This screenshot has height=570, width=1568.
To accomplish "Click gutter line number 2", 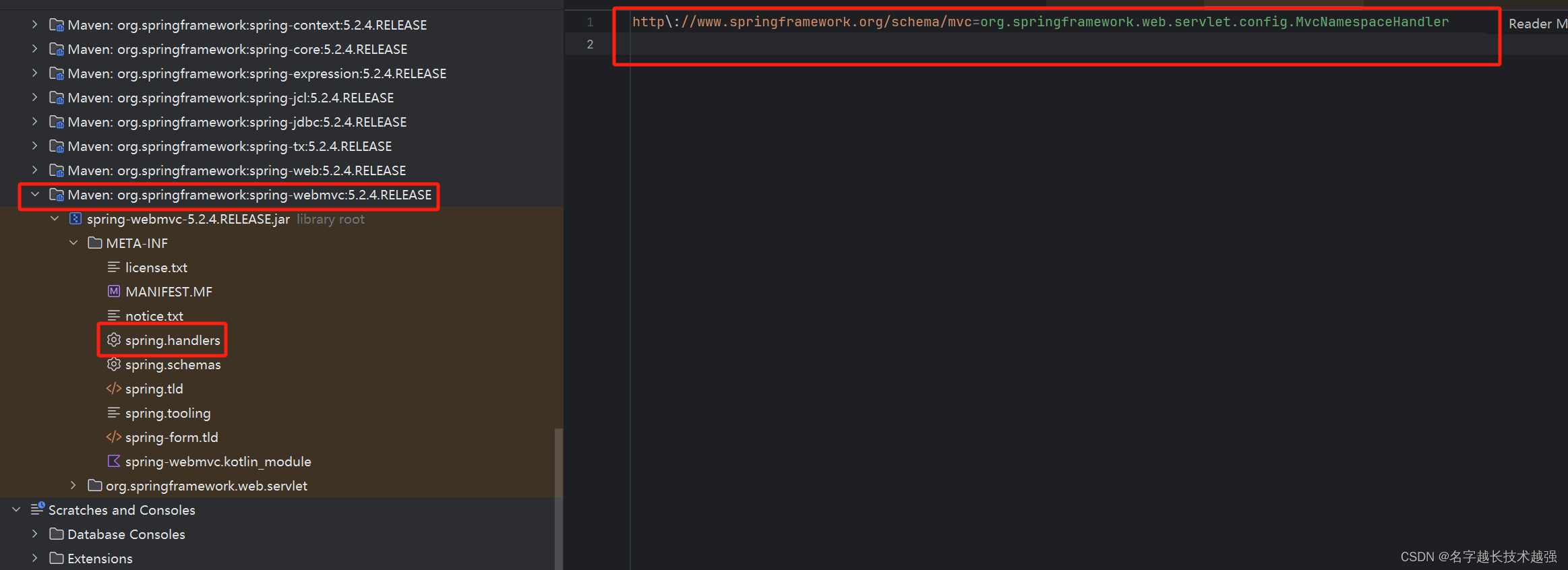I will [x=590, y=44].
